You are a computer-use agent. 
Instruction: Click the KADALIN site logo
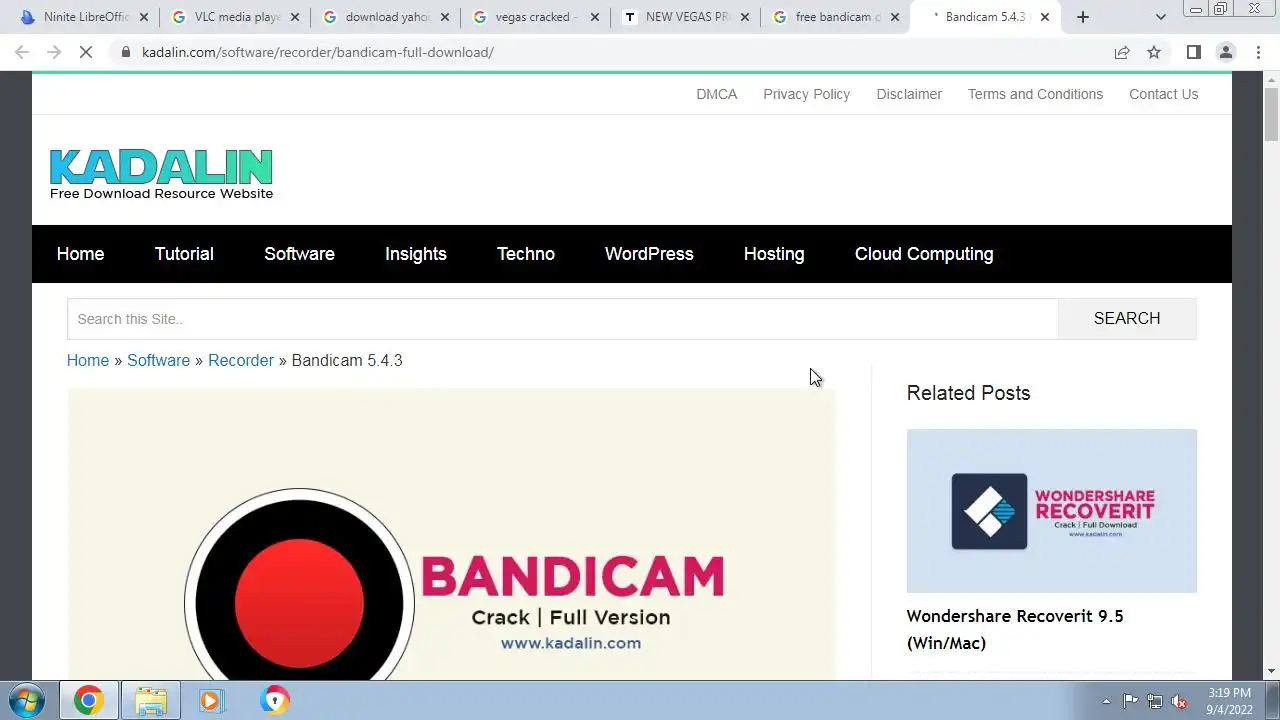161,174
